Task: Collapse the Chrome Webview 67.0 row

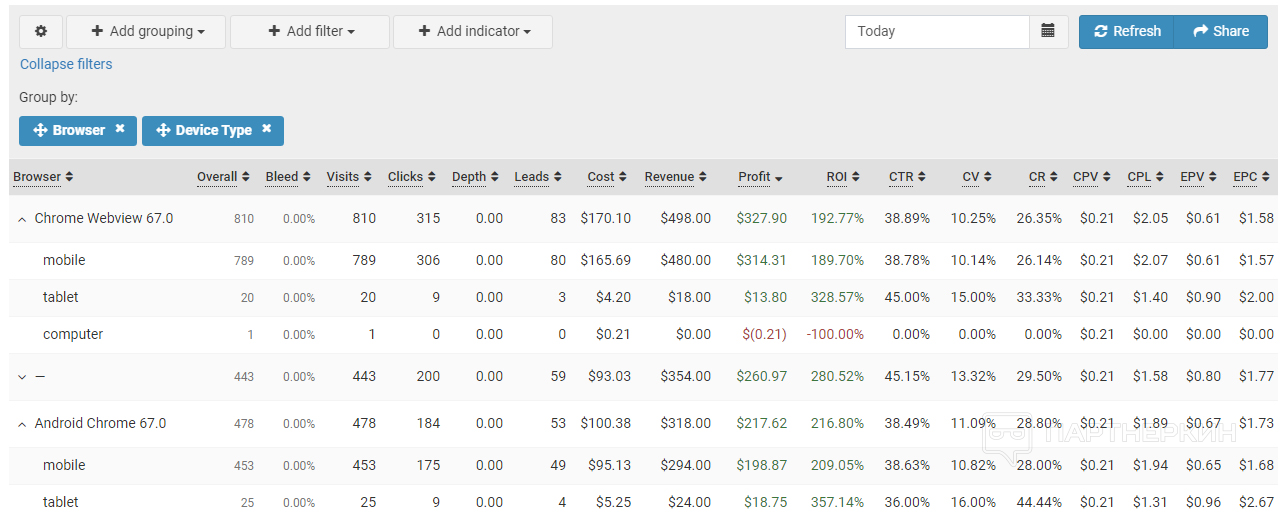Action: tap(22, 219)
